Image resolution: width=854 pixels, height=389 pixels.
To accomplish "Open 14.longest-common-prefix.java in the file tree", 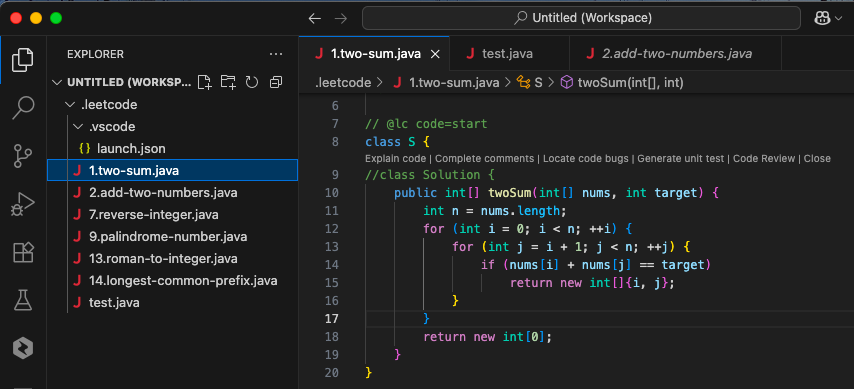I will (173, 281).
